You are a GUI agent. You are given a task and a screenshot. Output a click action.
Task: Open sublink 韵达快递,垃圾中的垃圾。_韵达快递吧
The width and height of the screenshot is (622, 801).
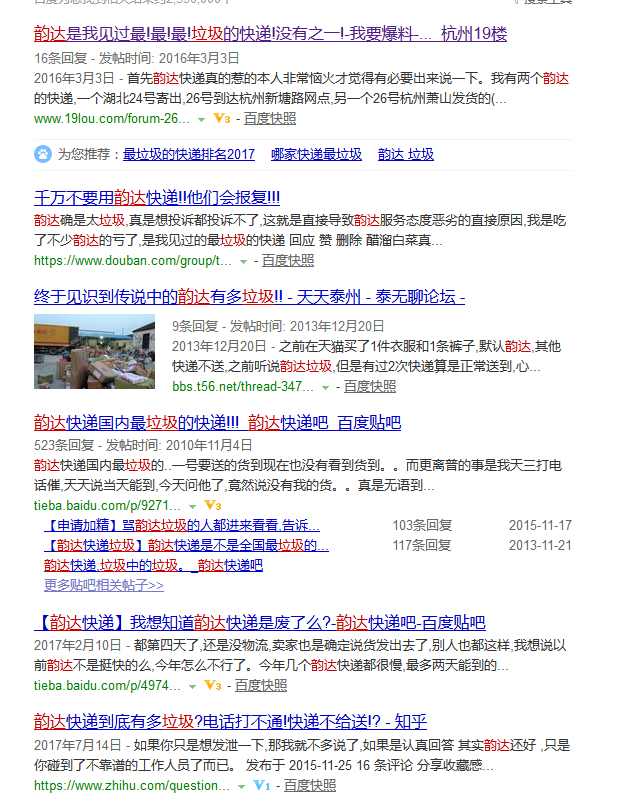pyautogui.click(x=153, y=565)
